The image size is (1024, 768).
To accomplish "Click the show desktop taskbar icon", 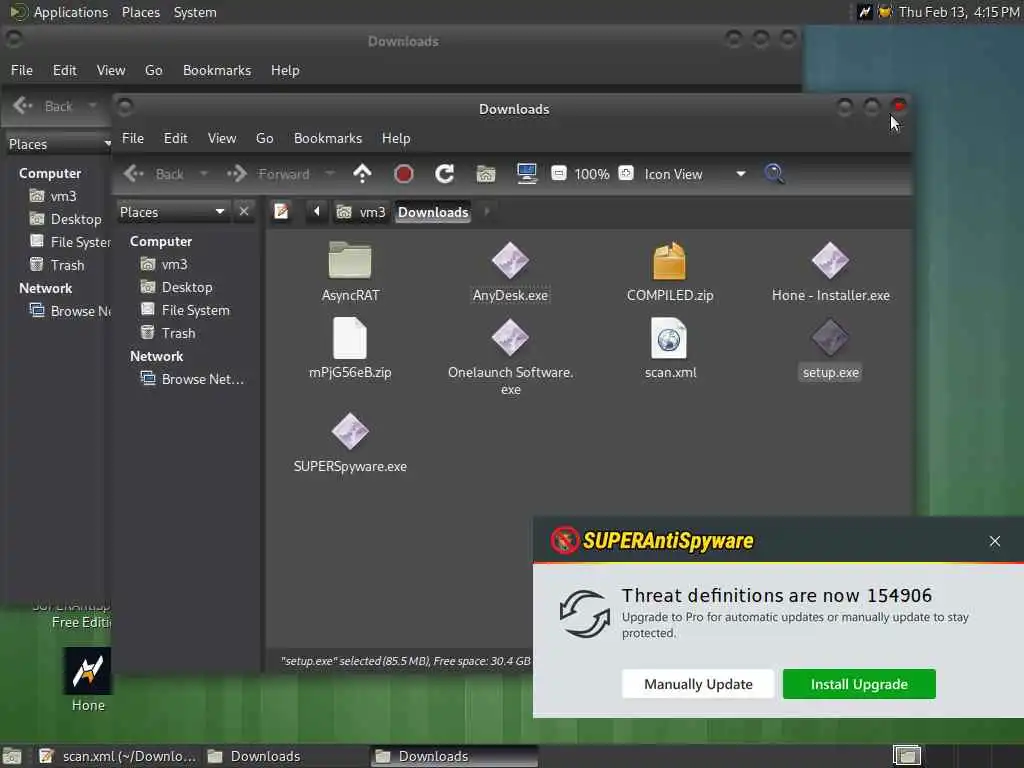I will click(x=12, y=756).
